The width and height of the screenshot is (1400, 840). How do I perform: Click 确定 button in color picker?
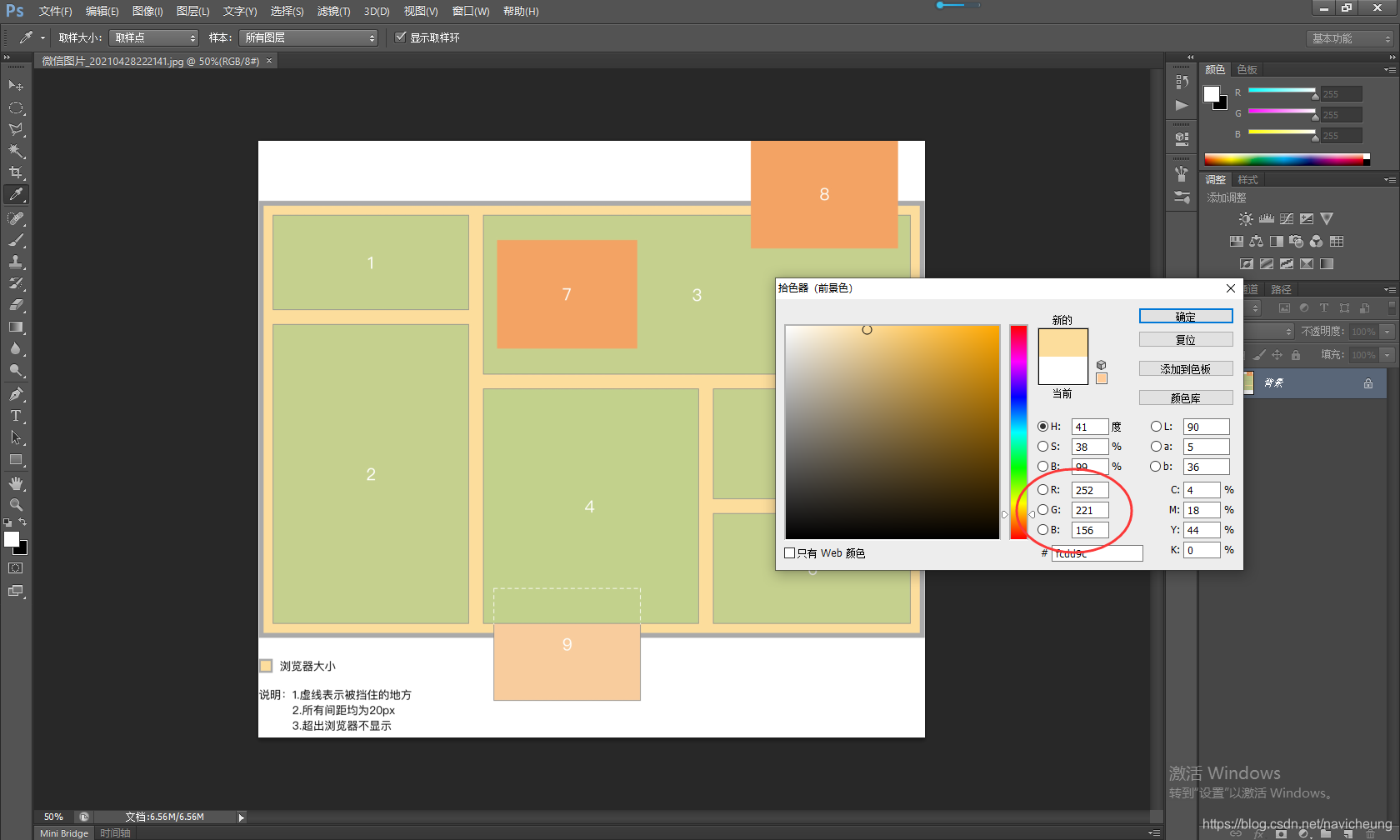click(1186, 316)
